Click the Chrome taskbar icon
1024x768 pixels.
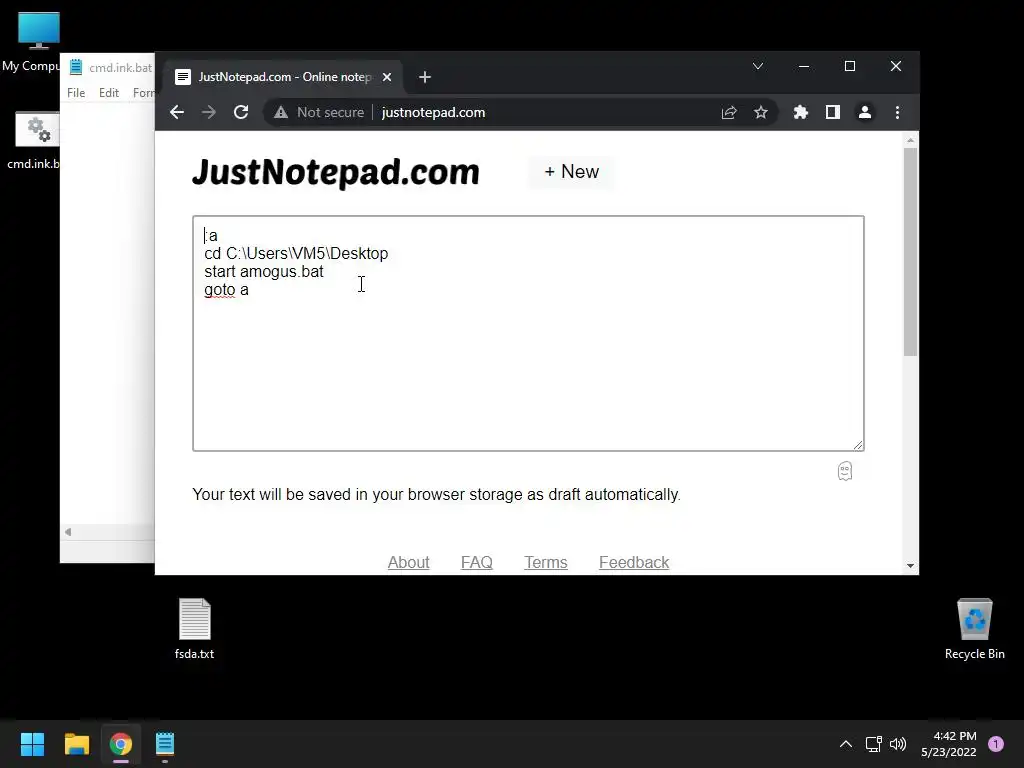coord(121,744)
